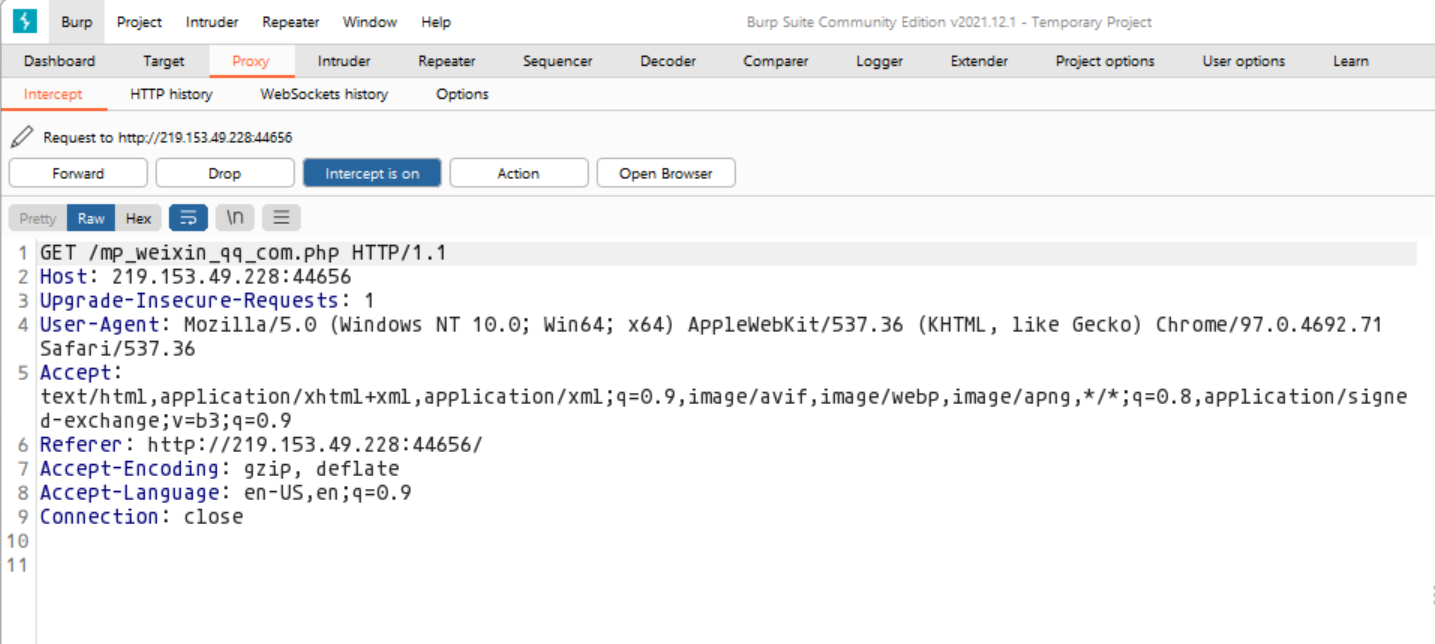Open the Repeater menu in menu bar
The height and width of the screenshot is (644, 1435).
(291, 22)
